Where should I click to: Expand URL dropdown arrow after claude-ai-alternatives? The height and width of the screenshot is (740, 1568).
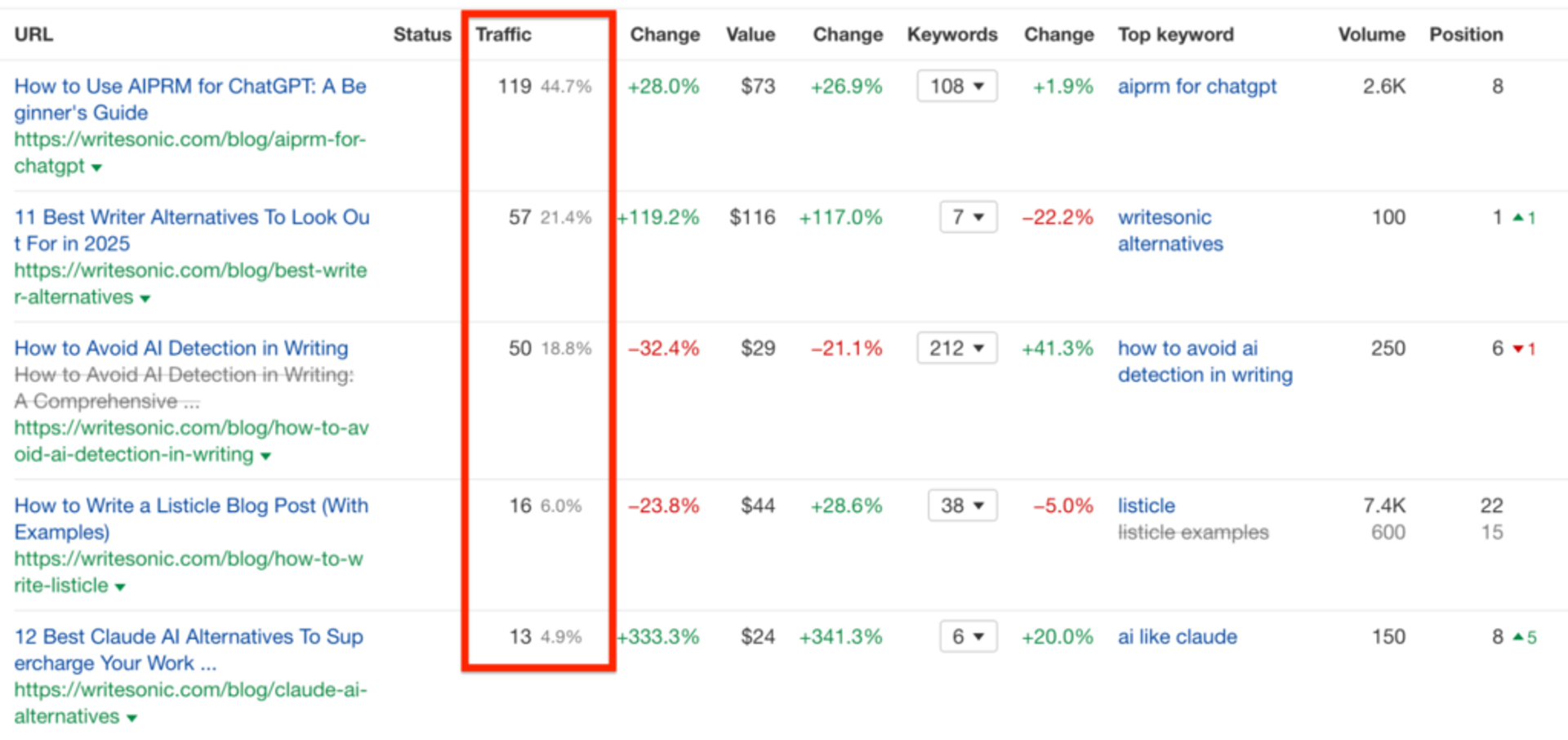point(132,718)
